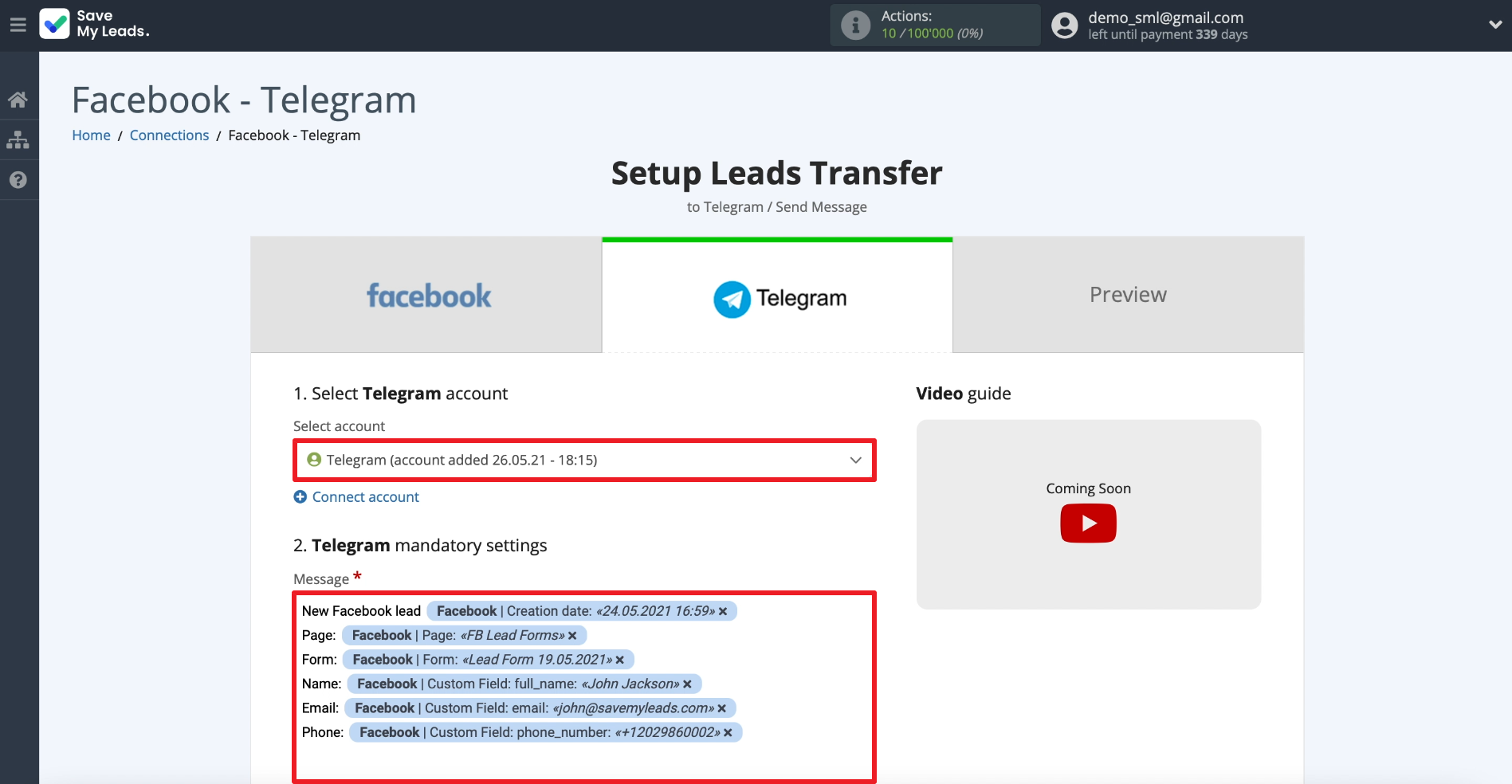Viewport: 1512px width, 784px height.
Task: Remove the Creation date tag
Action: (x=723, y=612)
